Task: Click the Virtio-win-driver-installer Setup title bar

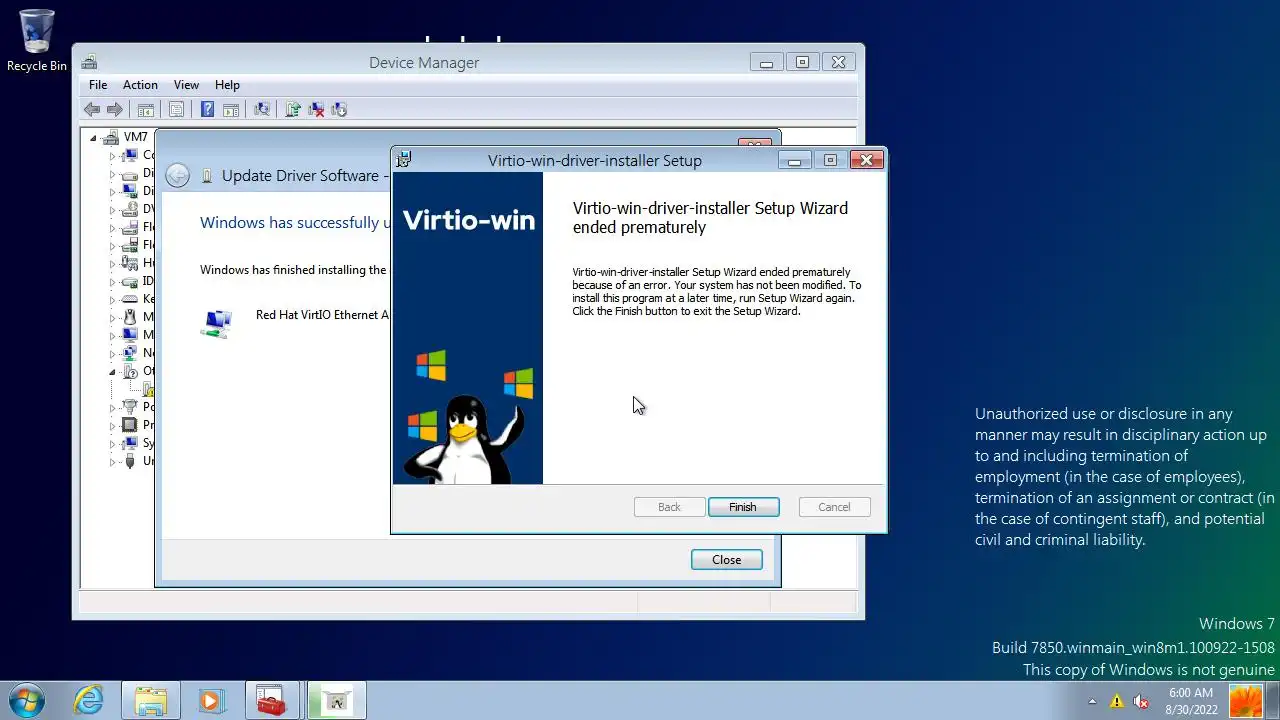Action: (x=594, y=160)
